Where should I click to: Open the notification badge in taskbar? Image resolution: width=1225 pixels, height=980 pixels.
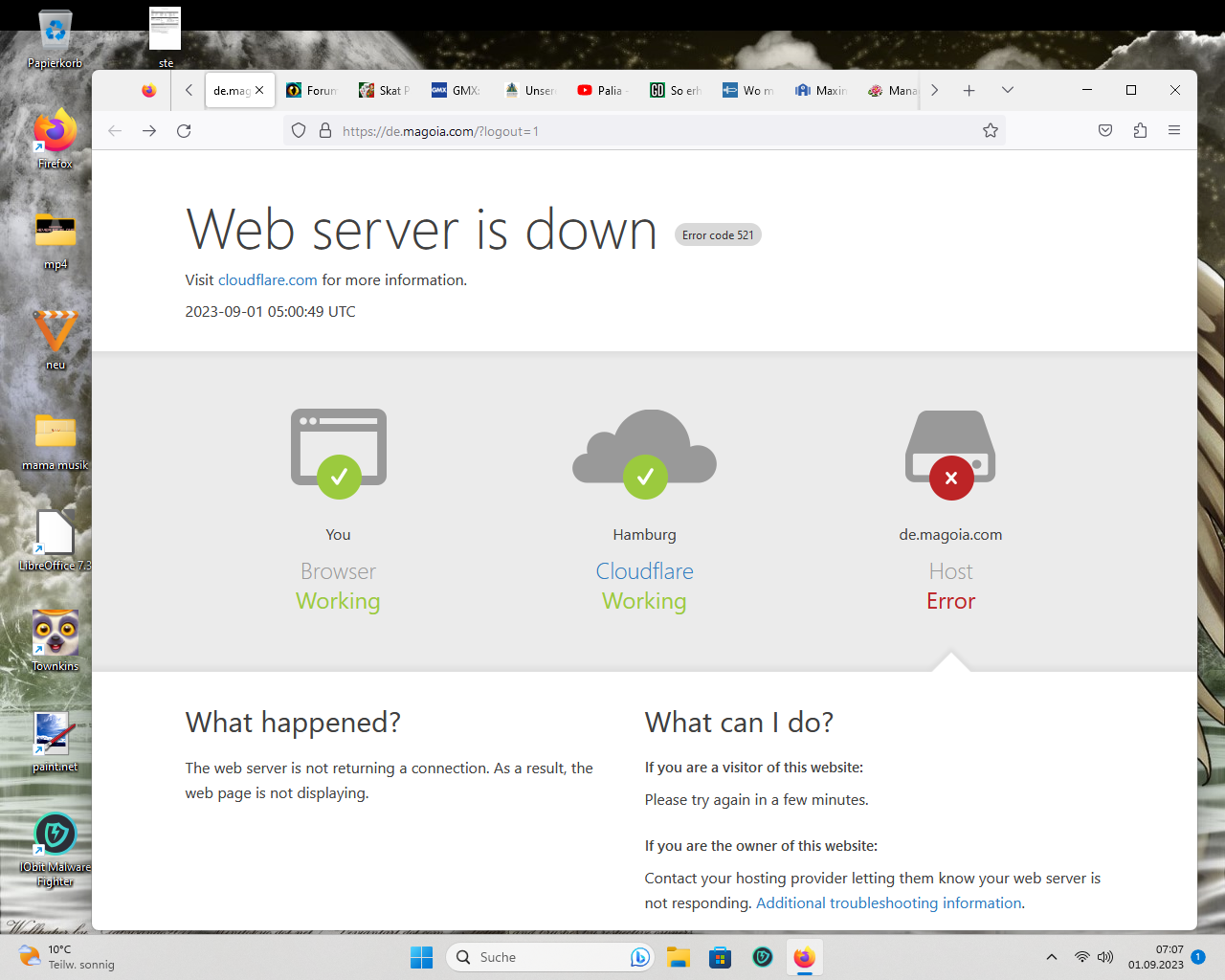1197,957
